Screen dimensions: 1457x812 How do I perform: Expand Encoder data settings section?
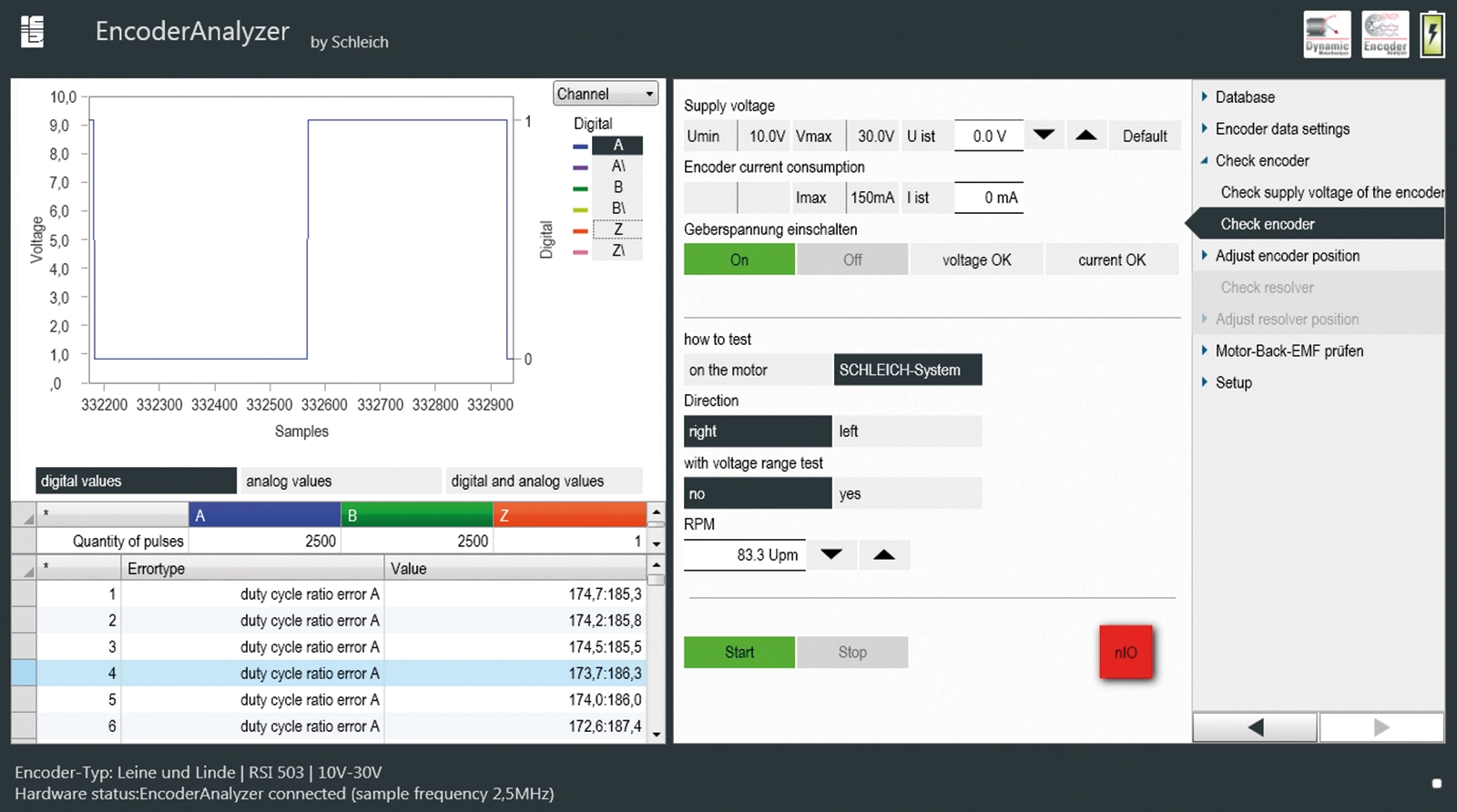pos(1281,129)
